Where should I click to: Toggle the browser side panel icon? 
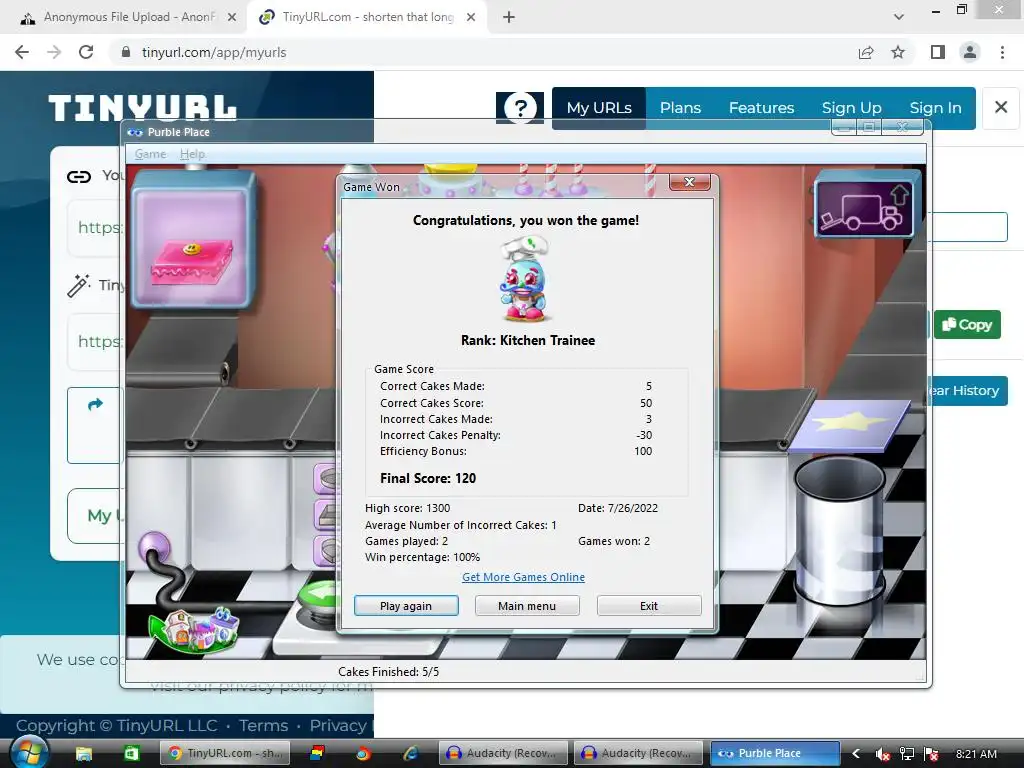click(938, 52)
